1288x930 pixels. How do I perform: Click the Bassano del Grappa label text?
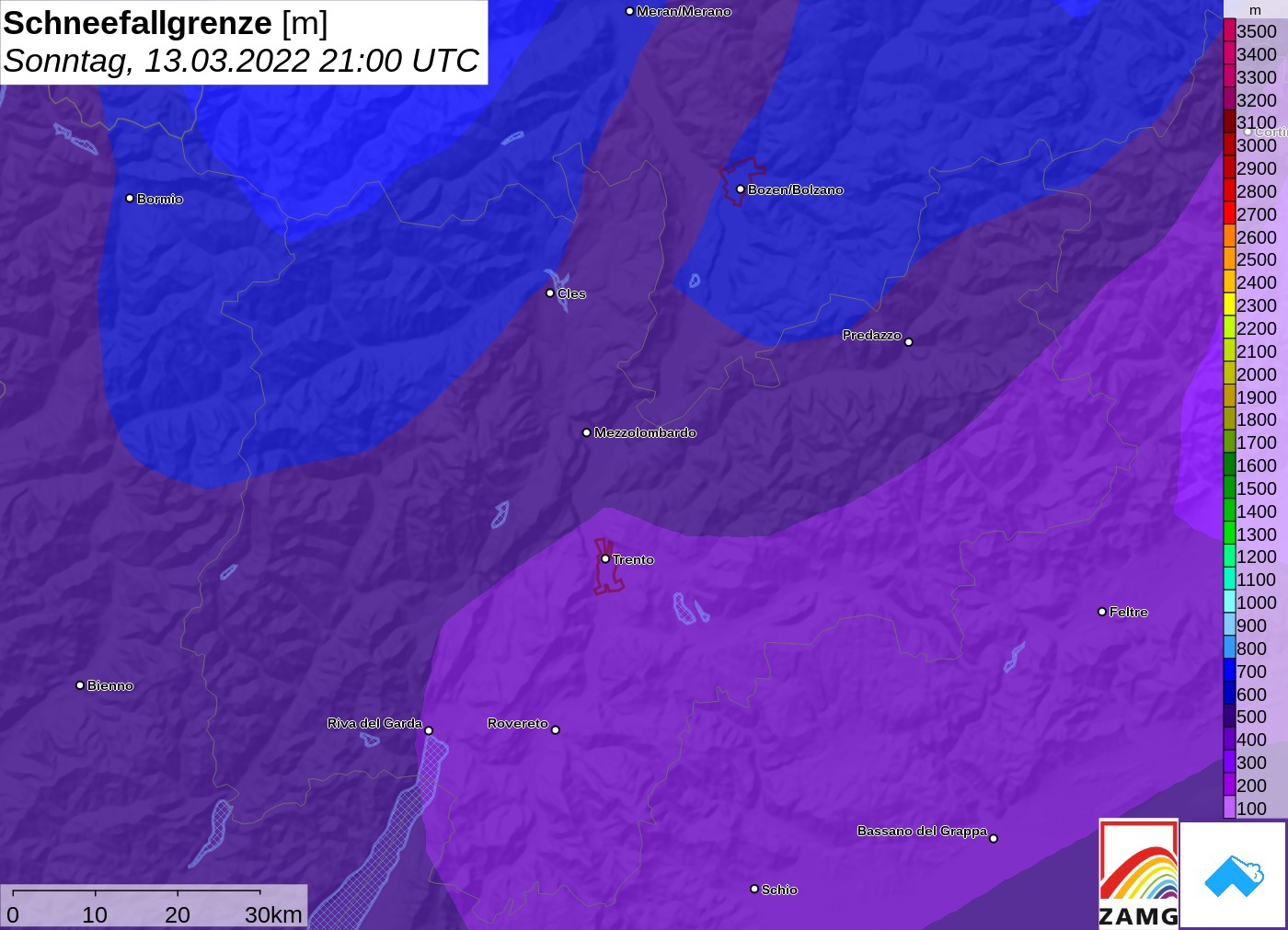(x=922, y=831)
